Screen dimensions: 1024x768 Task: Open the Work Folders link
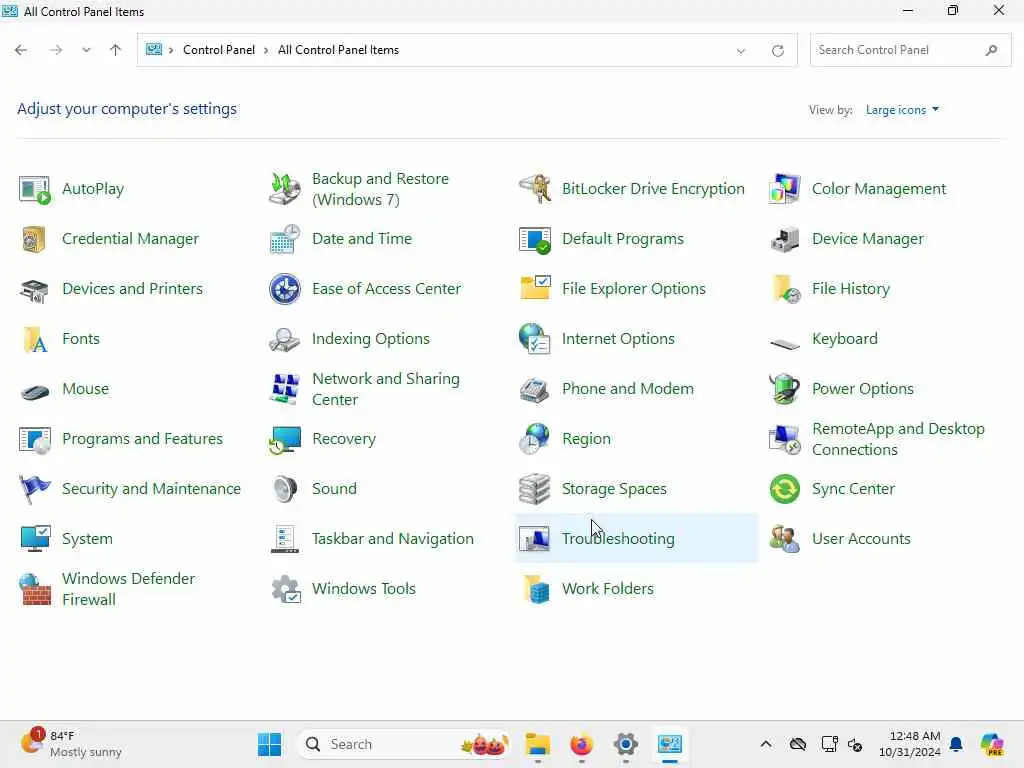tap(607, 589)
